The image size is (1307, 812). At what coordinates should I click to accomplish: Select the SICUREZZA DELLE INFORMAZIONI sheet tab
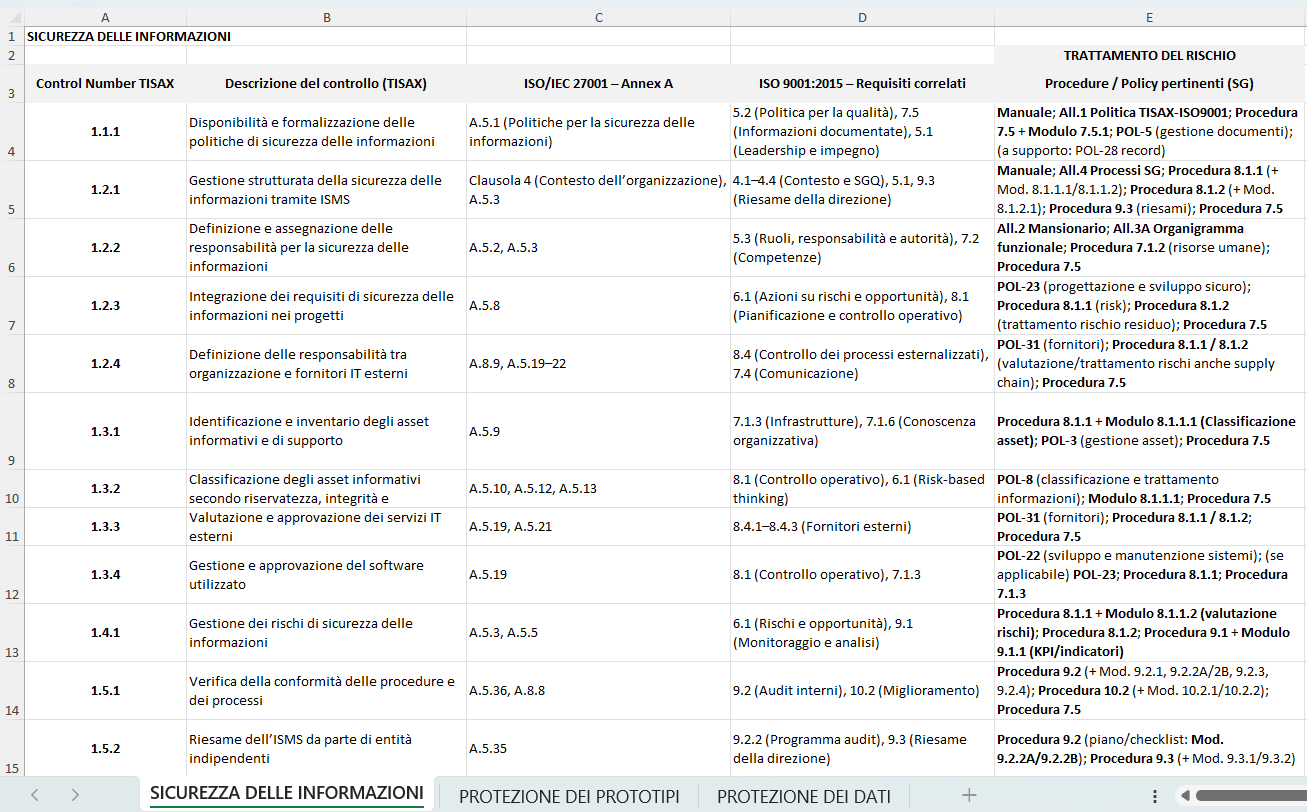[x=286, y=794]
